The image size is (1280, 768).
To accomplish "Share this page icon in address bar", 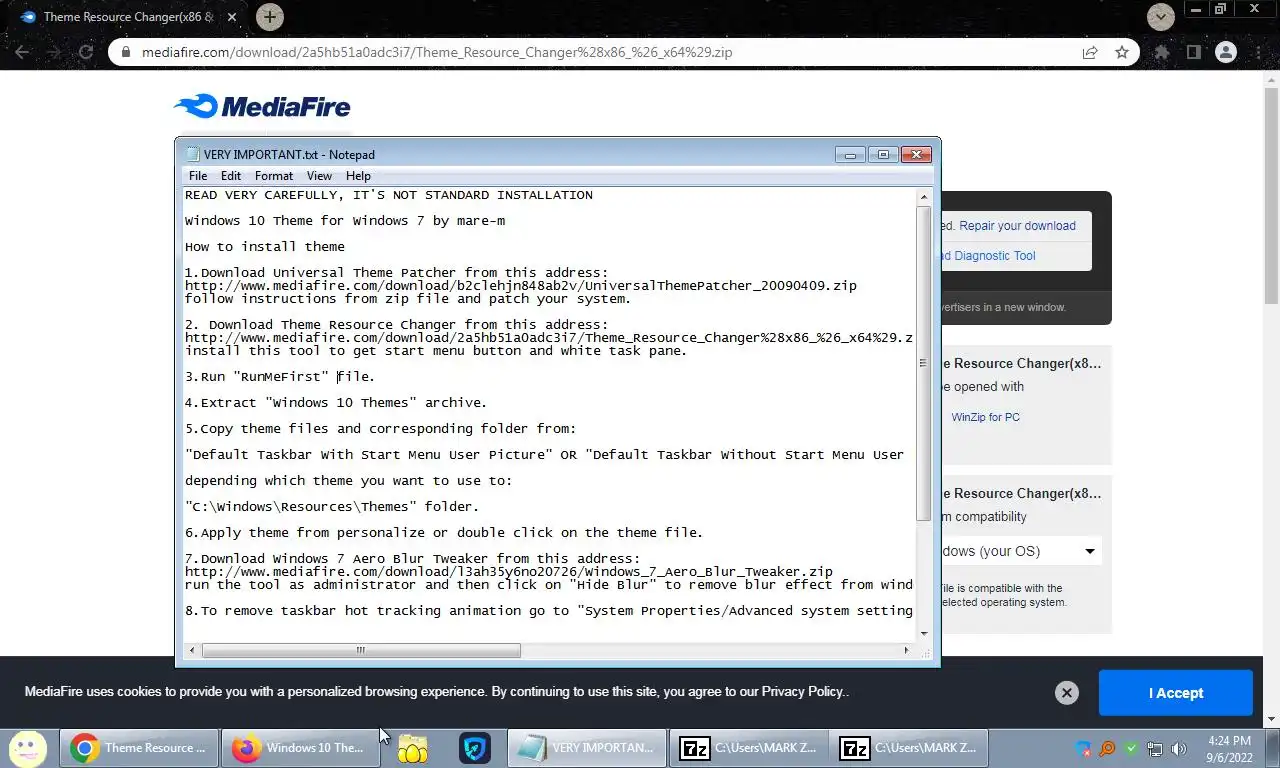I will (1090, 52).
